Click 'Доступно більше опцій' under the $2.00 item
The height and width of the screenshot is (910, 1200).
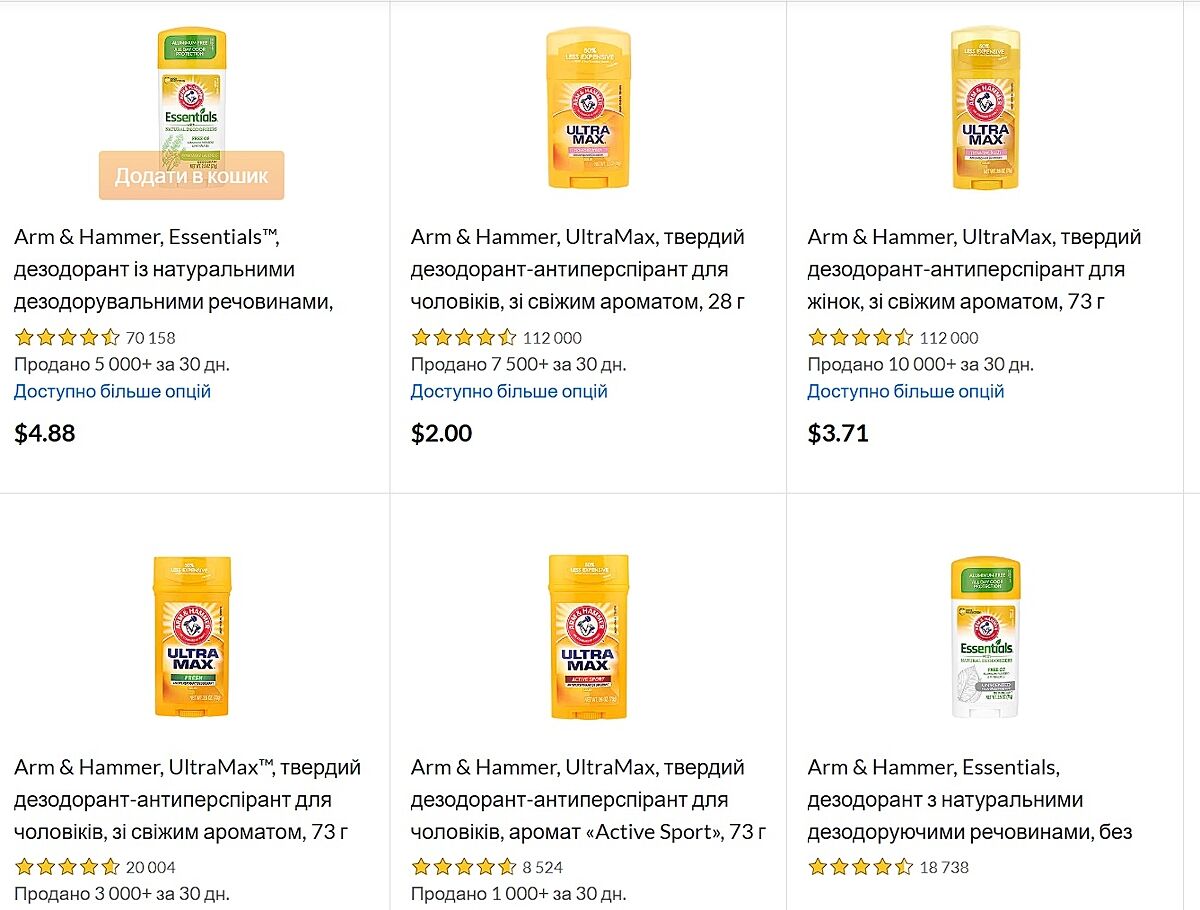point(509,391)
